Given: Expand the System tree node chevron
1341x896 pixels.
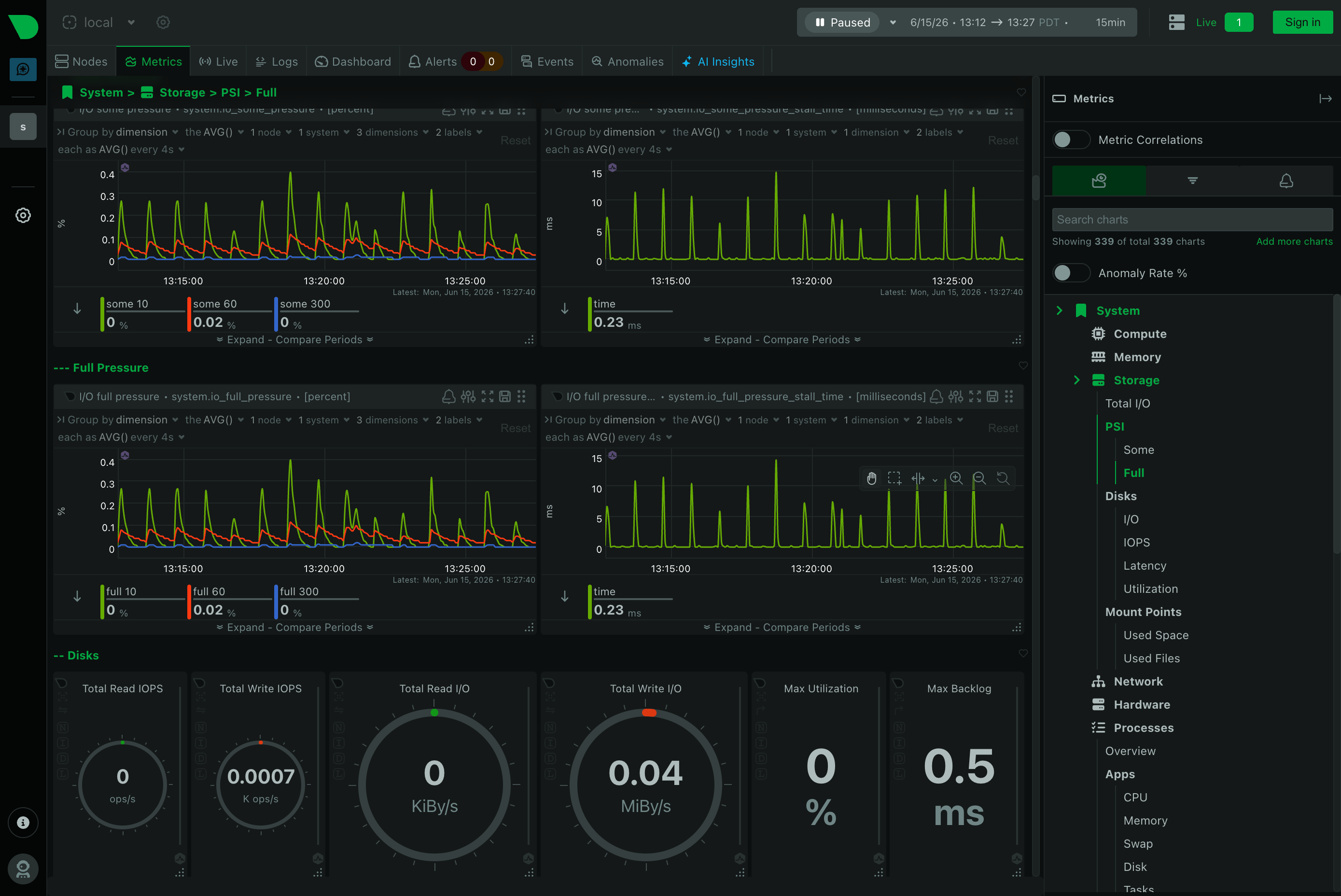Looking at the screenshot, I should [x=1059, y=310].
